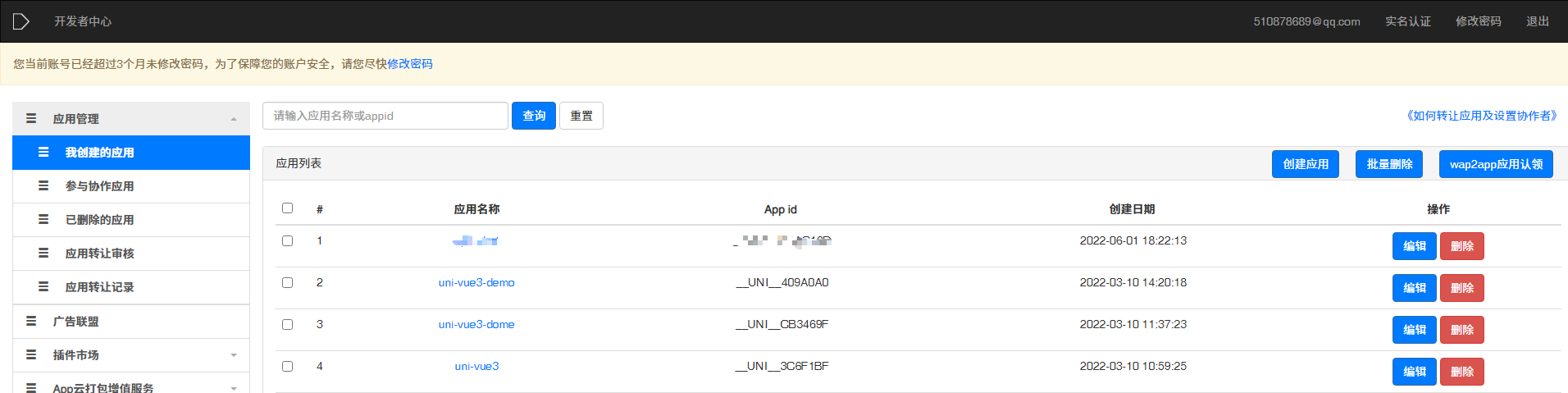Click the DCloud logo icon
This screenshot has height=393, width=1568.
(21, 21)
